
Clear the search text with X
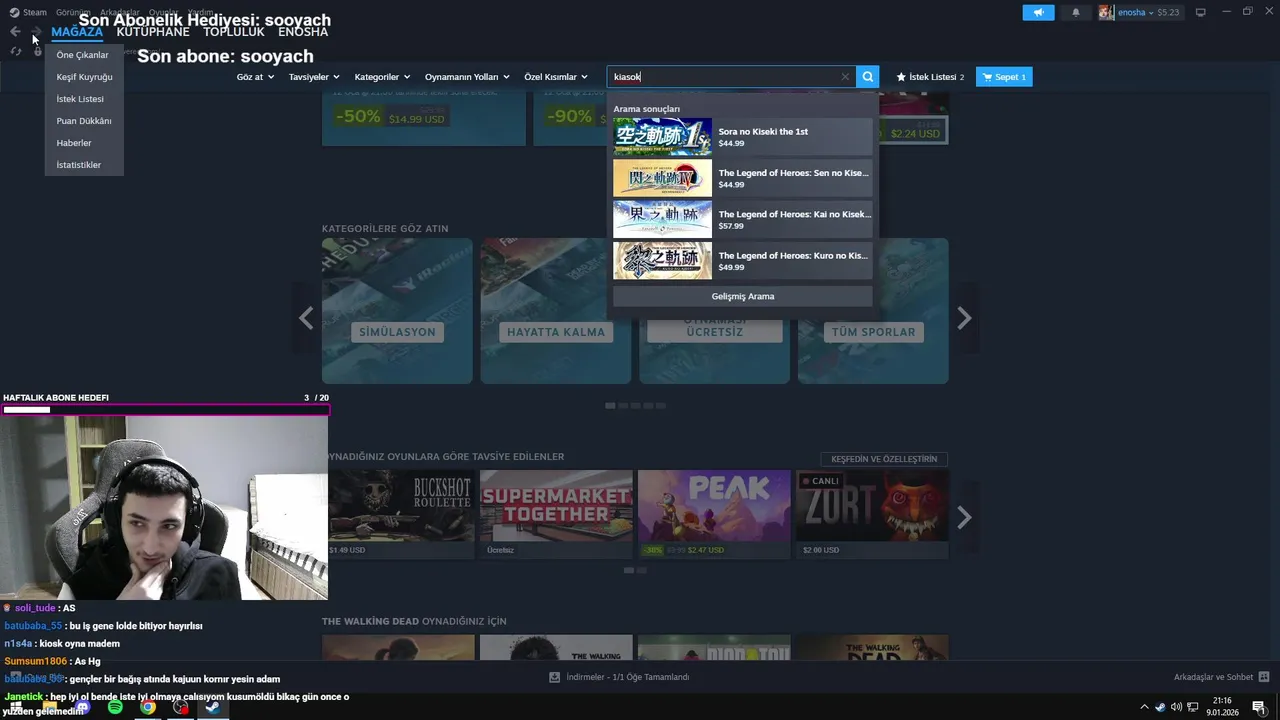(x=845, y=77)
